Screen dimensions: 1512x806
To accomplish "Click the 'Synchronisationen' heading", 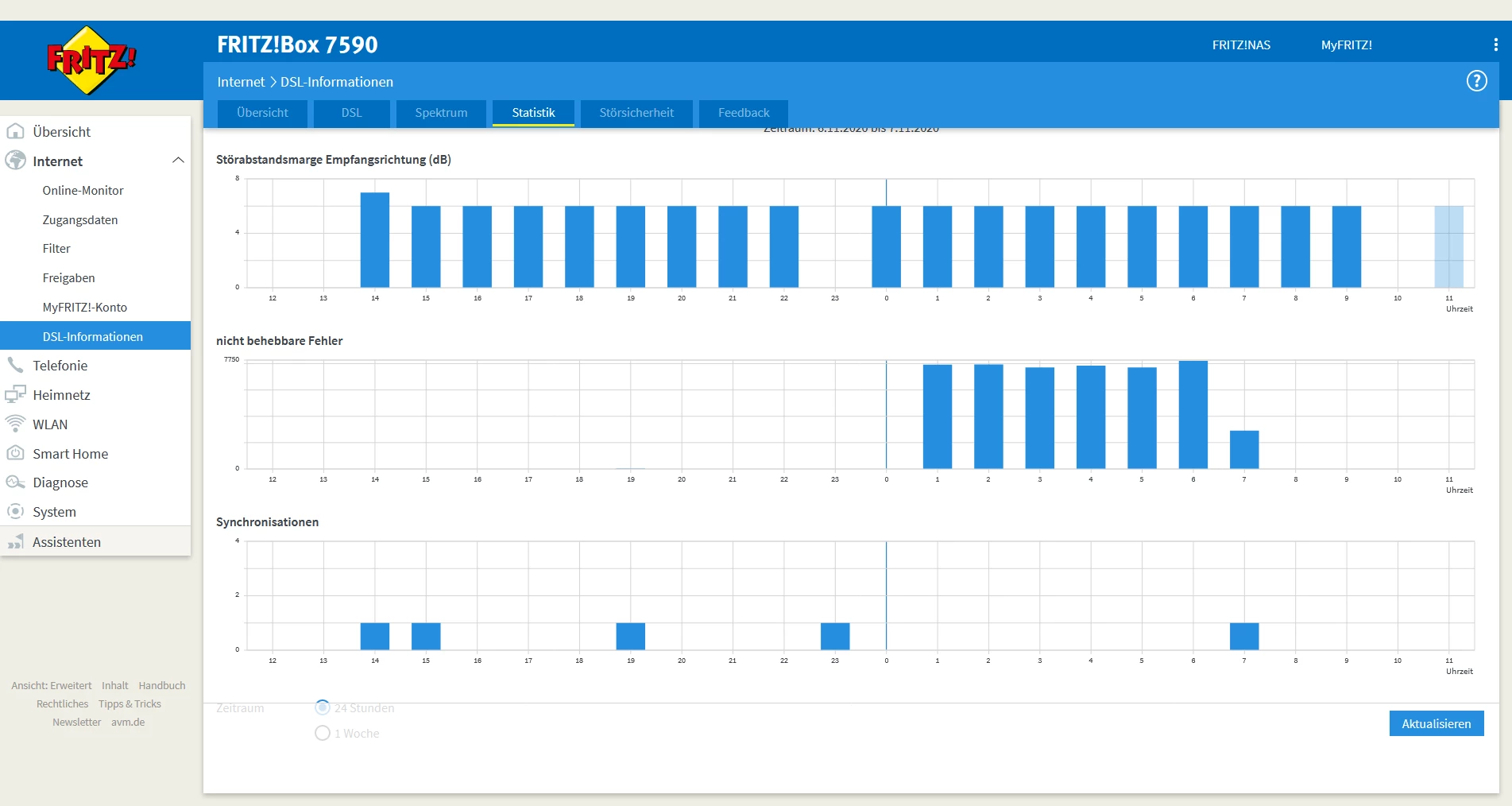I will [268, 522].
